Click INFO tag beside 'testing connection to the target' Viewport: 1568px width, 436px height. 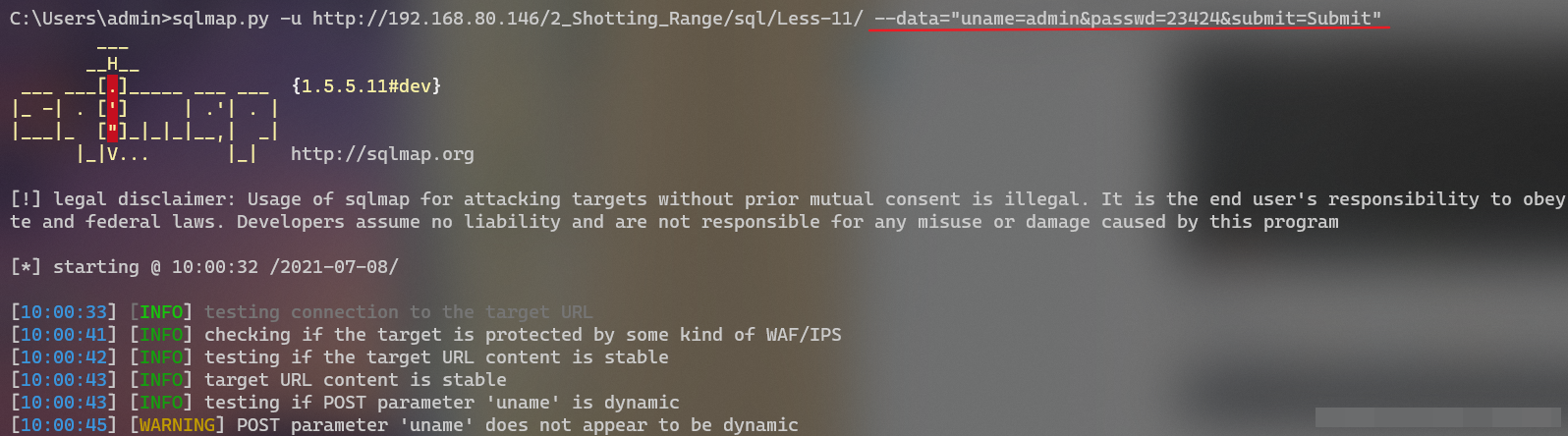[161, 312]
